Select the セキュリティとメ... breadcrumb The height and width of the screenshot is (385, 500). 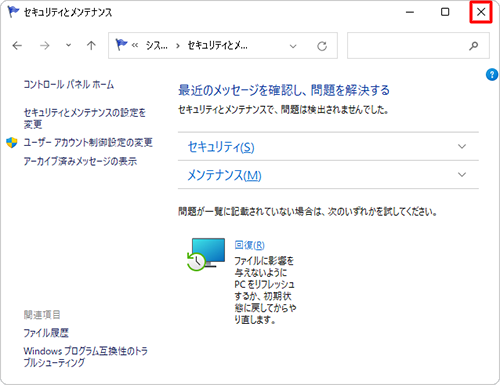pyautogui.click(x=217, y=45)
